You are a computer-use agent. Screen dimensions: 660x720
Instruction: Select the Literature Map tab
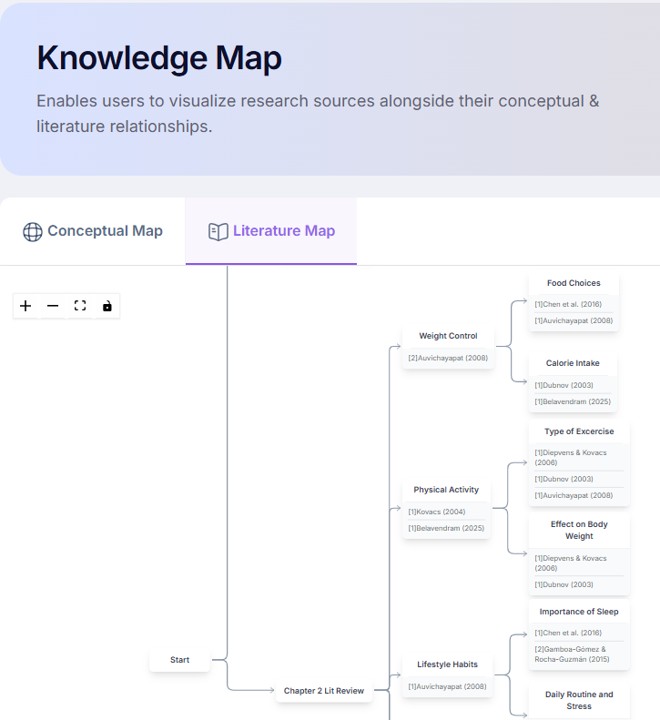point(271,231)
